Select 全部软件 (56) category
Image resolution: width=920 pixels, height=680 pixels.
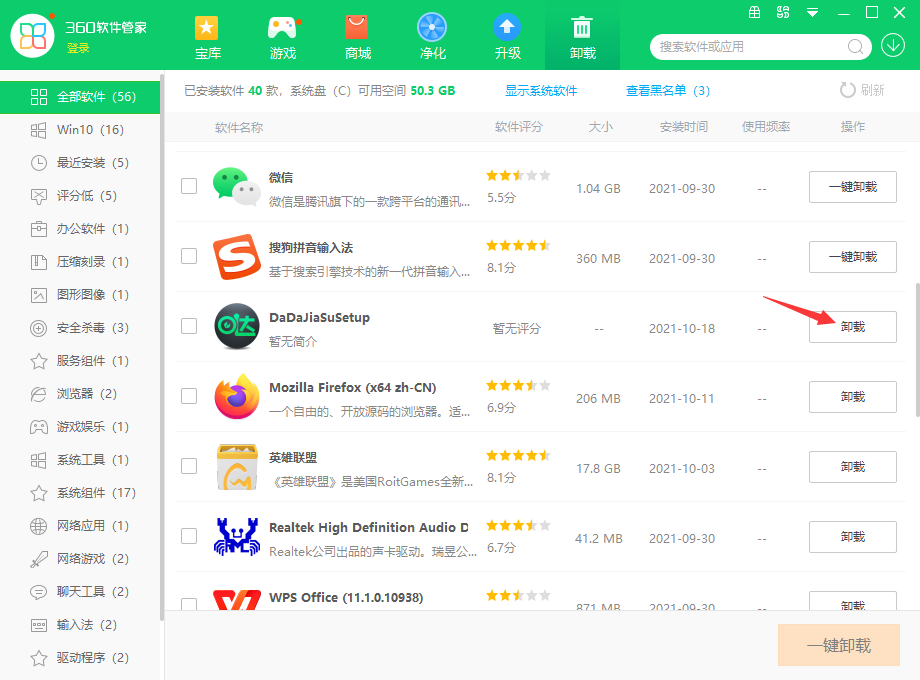(80, 97)
